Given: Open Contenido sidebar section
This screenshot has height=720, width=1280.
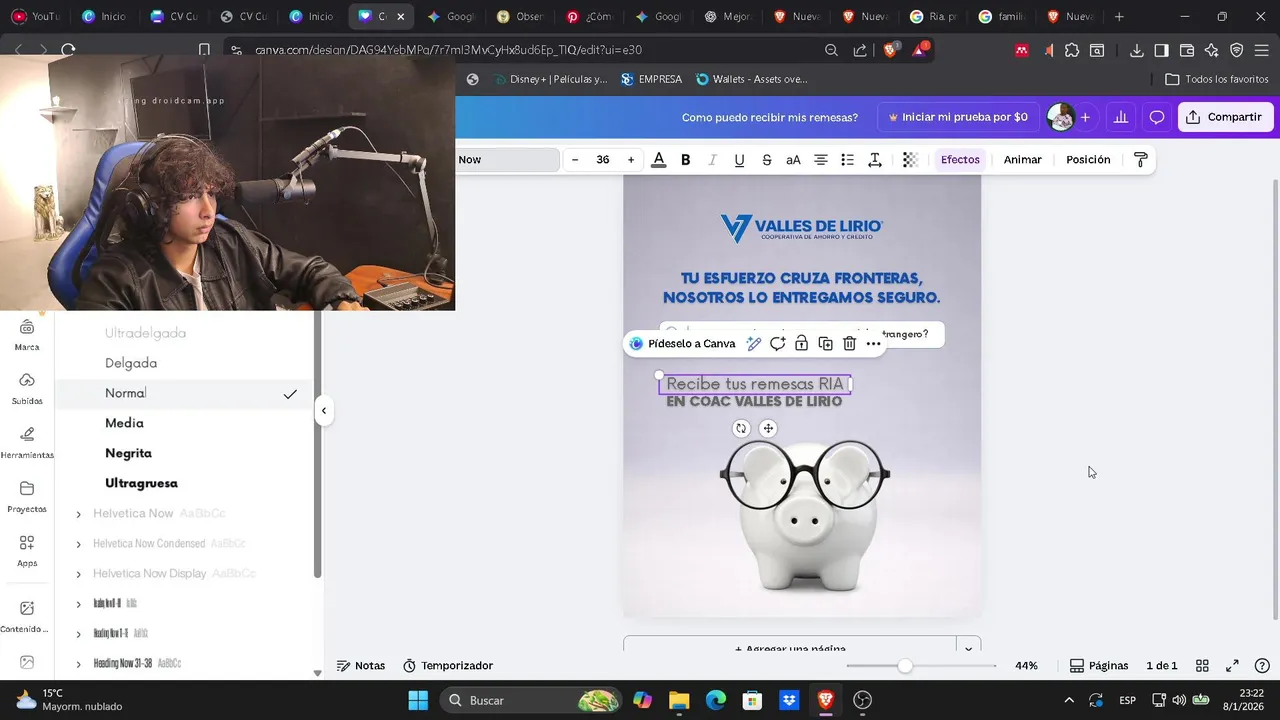Looking at the screenshot, I should [27, 617].
